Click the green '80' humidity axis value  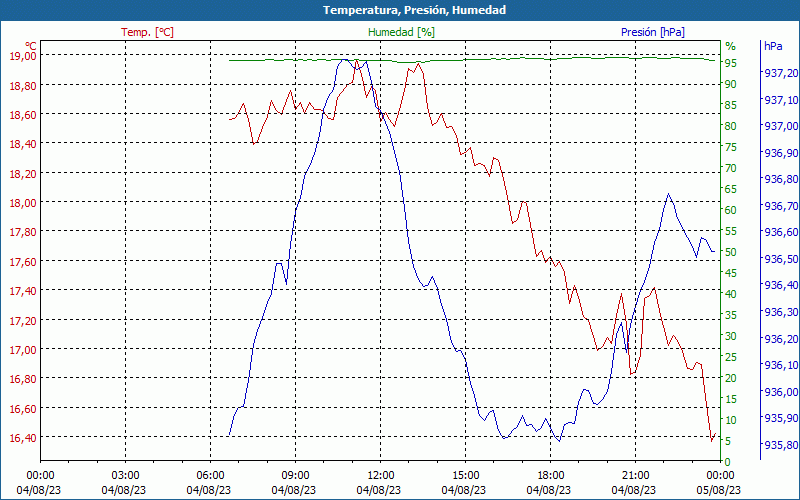coord(731,126)
